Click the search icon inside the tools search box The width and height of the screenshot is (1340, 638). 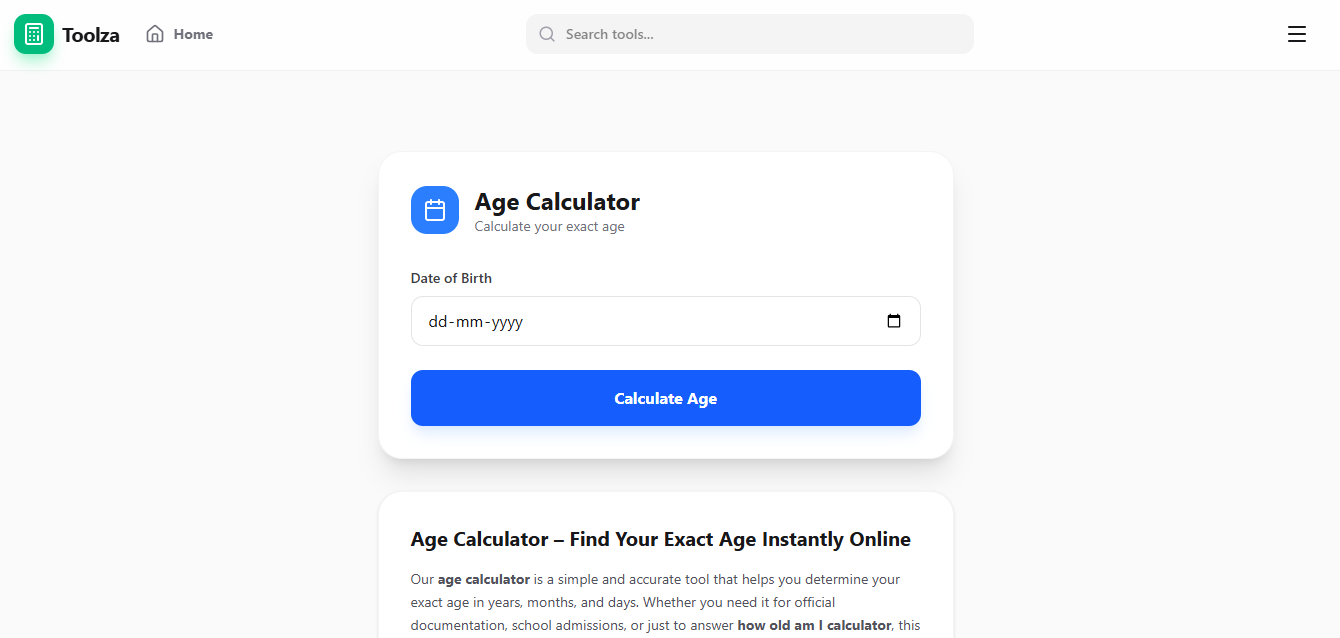point(546,33)
